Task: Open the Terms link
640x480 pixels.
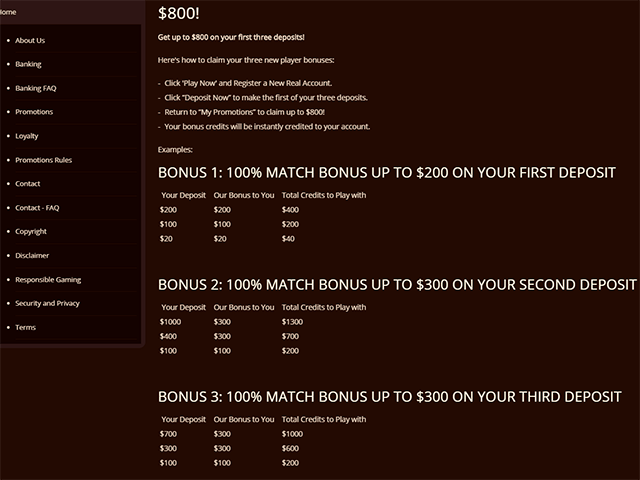Action: click(25, 327)
